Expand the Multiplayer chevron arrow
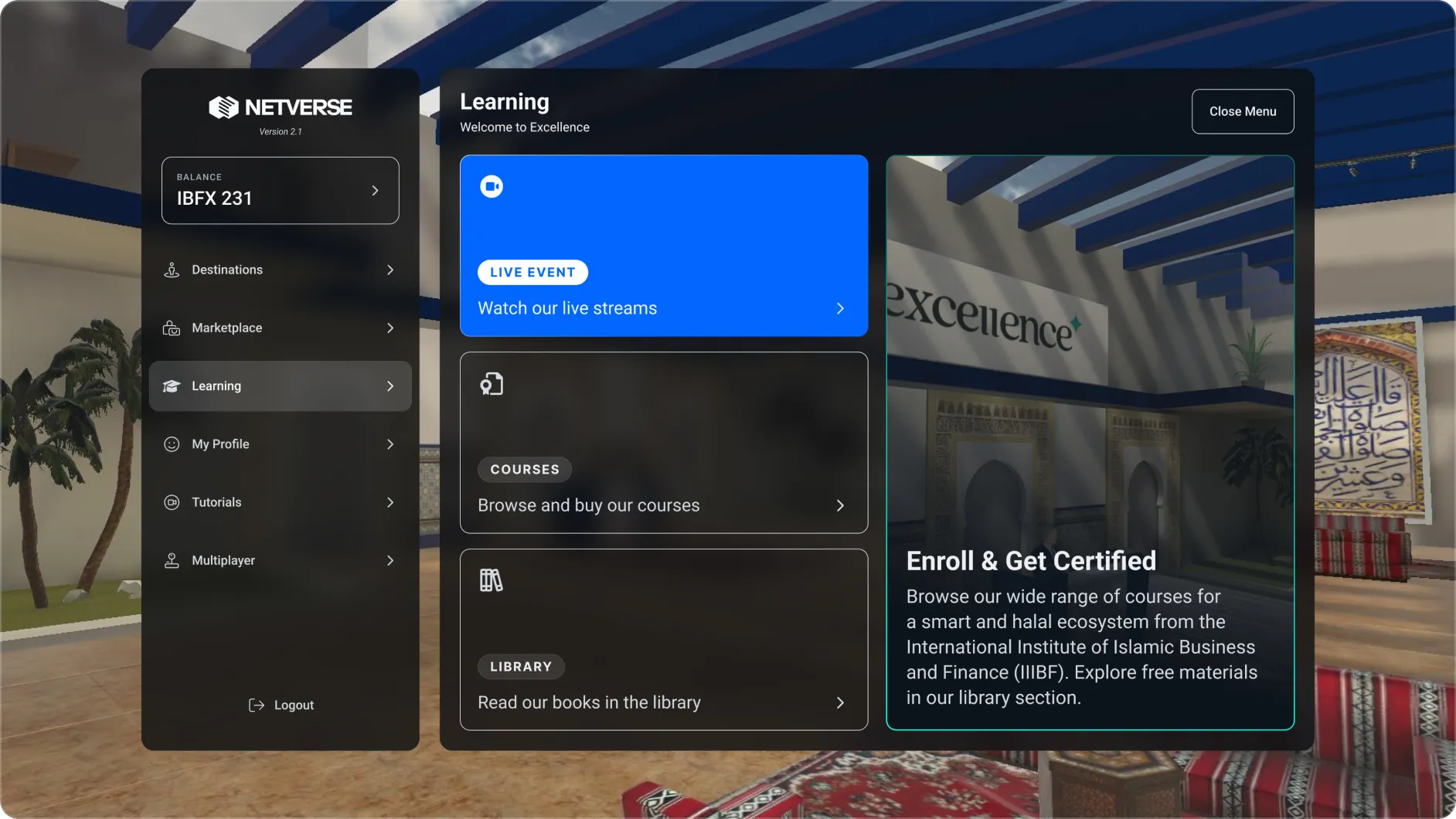Screen dimensions: 1456x819 390,560
